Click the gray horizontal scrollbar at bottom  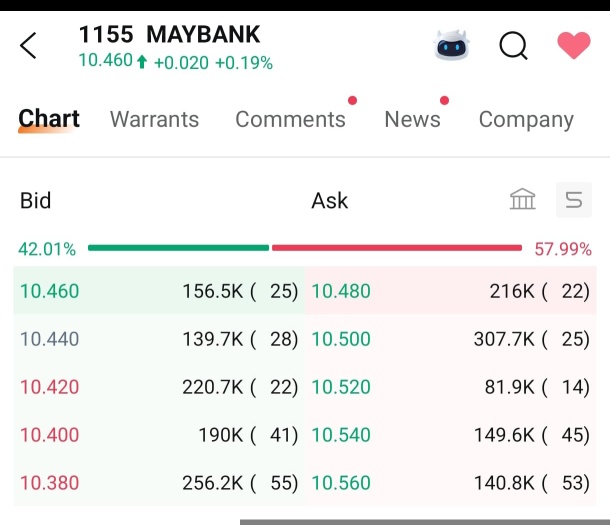click(425, 522)
